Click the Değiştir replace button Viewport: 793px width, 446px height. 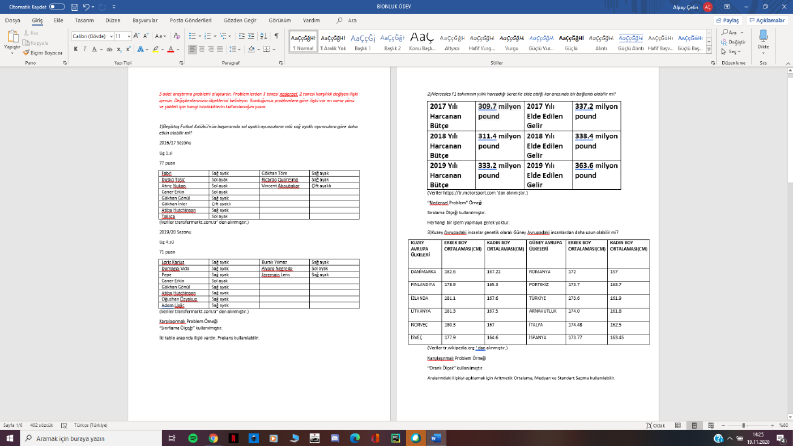733,42
